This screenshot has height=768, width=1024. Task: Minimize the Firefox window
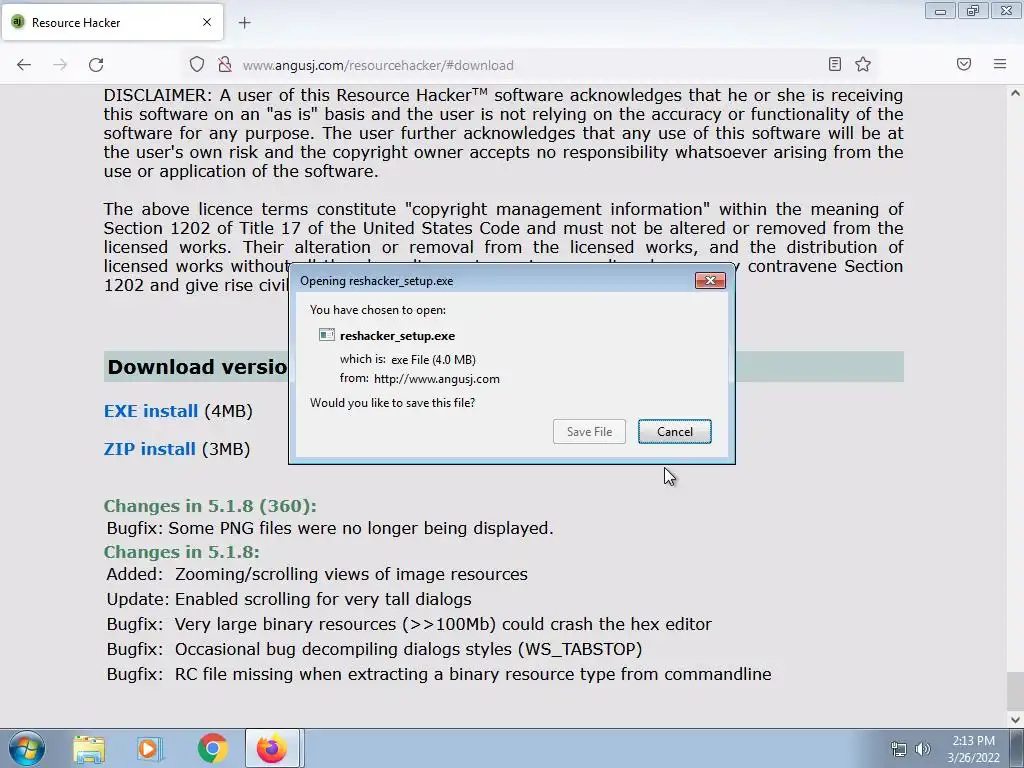[940, 11]
